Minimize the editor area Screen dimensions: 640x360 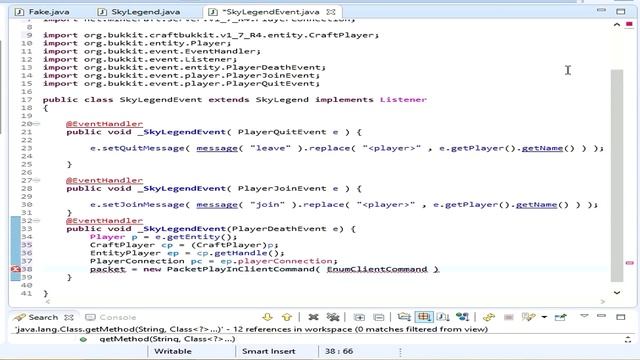(x=602, y=10)
